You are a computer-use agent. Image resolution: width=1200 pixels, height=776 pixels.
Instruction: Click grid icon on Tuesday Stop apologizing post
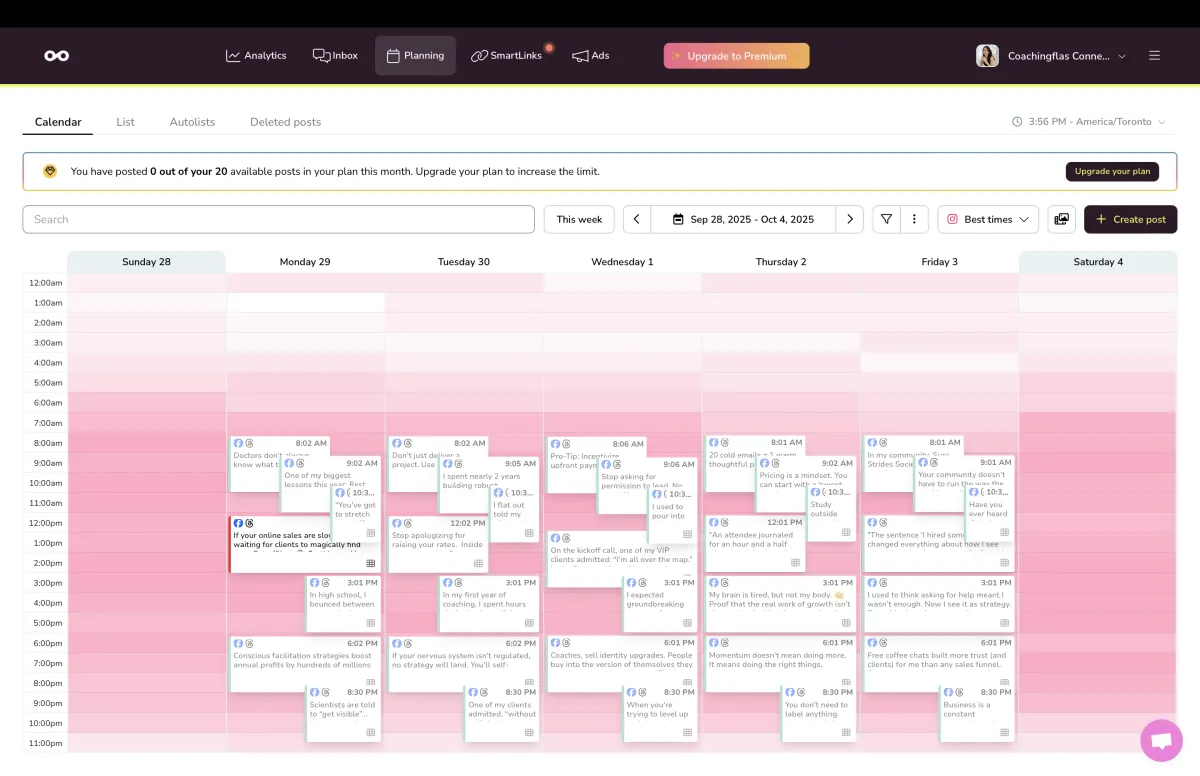(x=478, y=563)
